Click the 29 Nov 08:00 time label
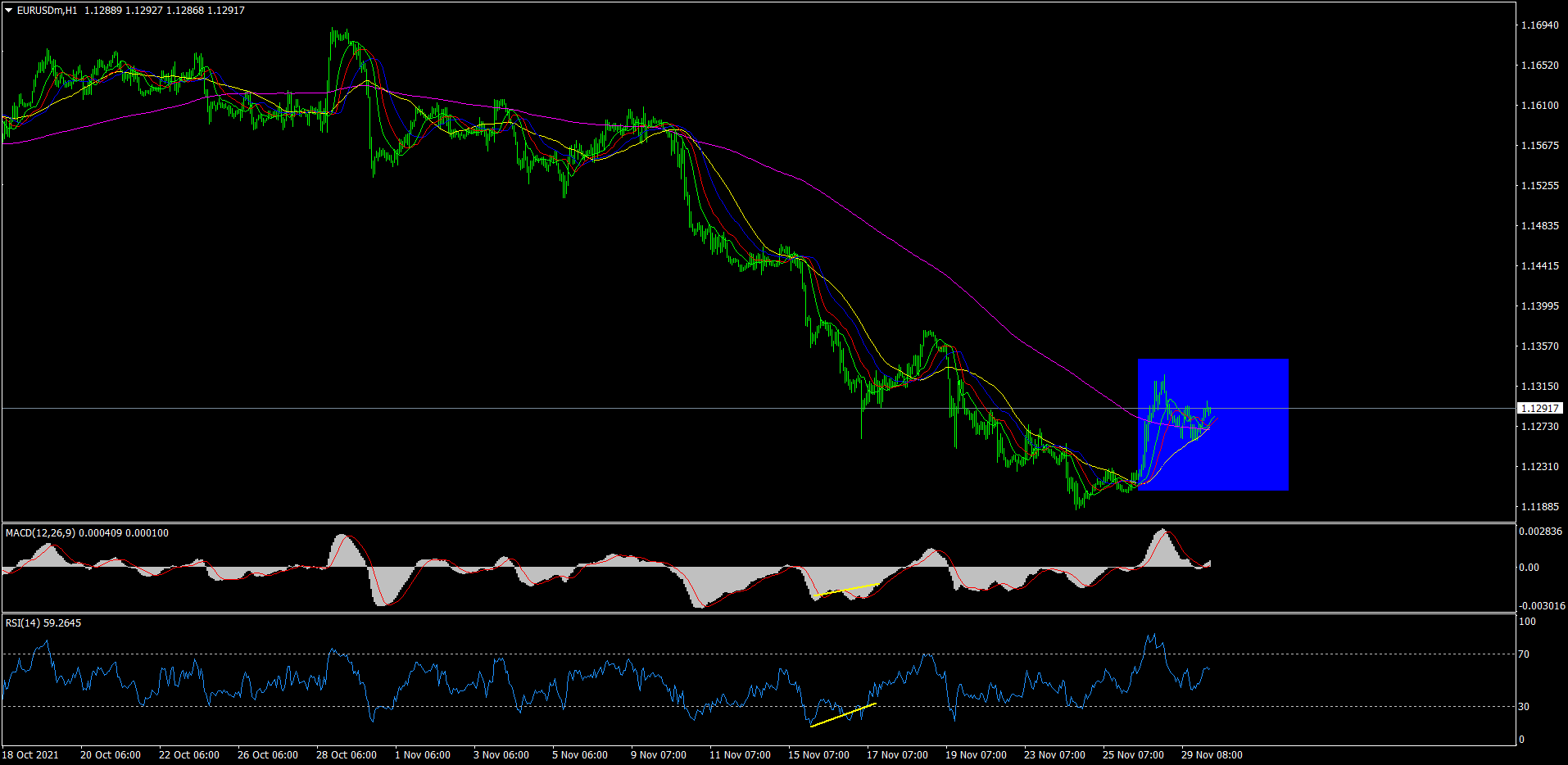This screenshot has height=765, width=1568. point(1212,755)
